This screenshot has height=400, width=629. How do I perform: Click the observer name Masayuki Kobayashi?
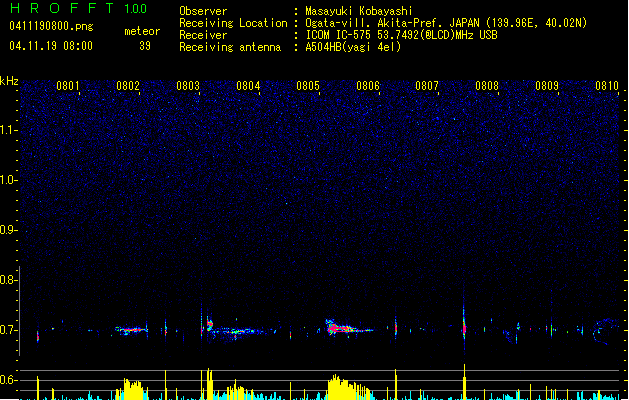coord(359,11)
